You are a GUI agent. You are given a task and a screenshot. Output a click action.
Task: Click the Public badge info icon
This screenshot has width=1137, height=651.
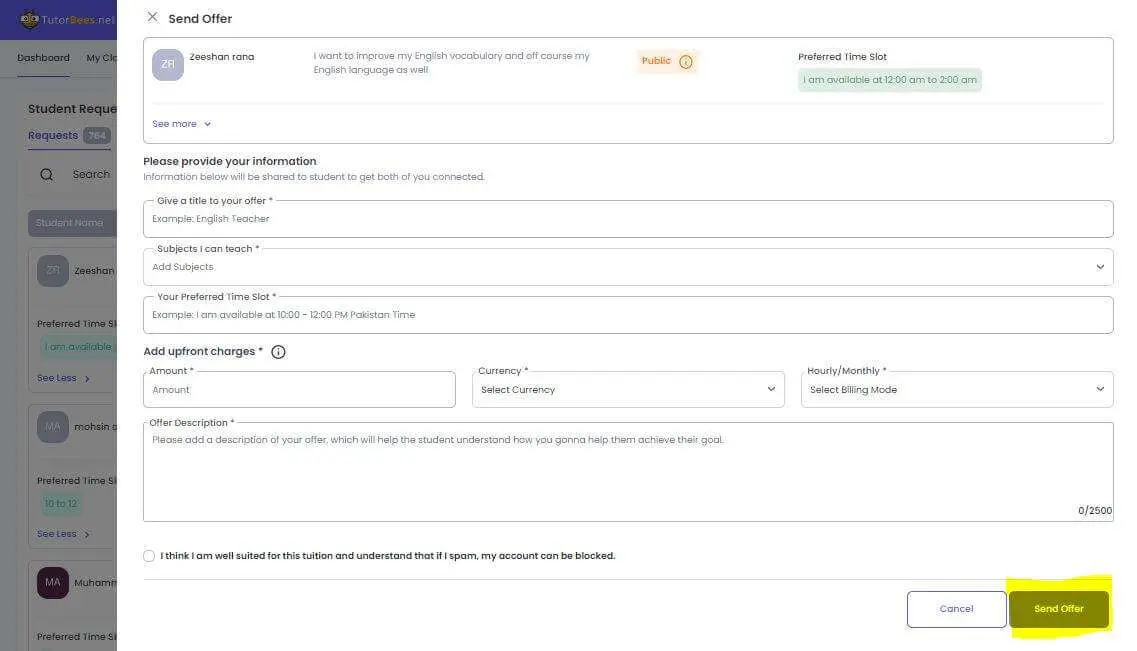click(686, 62)
